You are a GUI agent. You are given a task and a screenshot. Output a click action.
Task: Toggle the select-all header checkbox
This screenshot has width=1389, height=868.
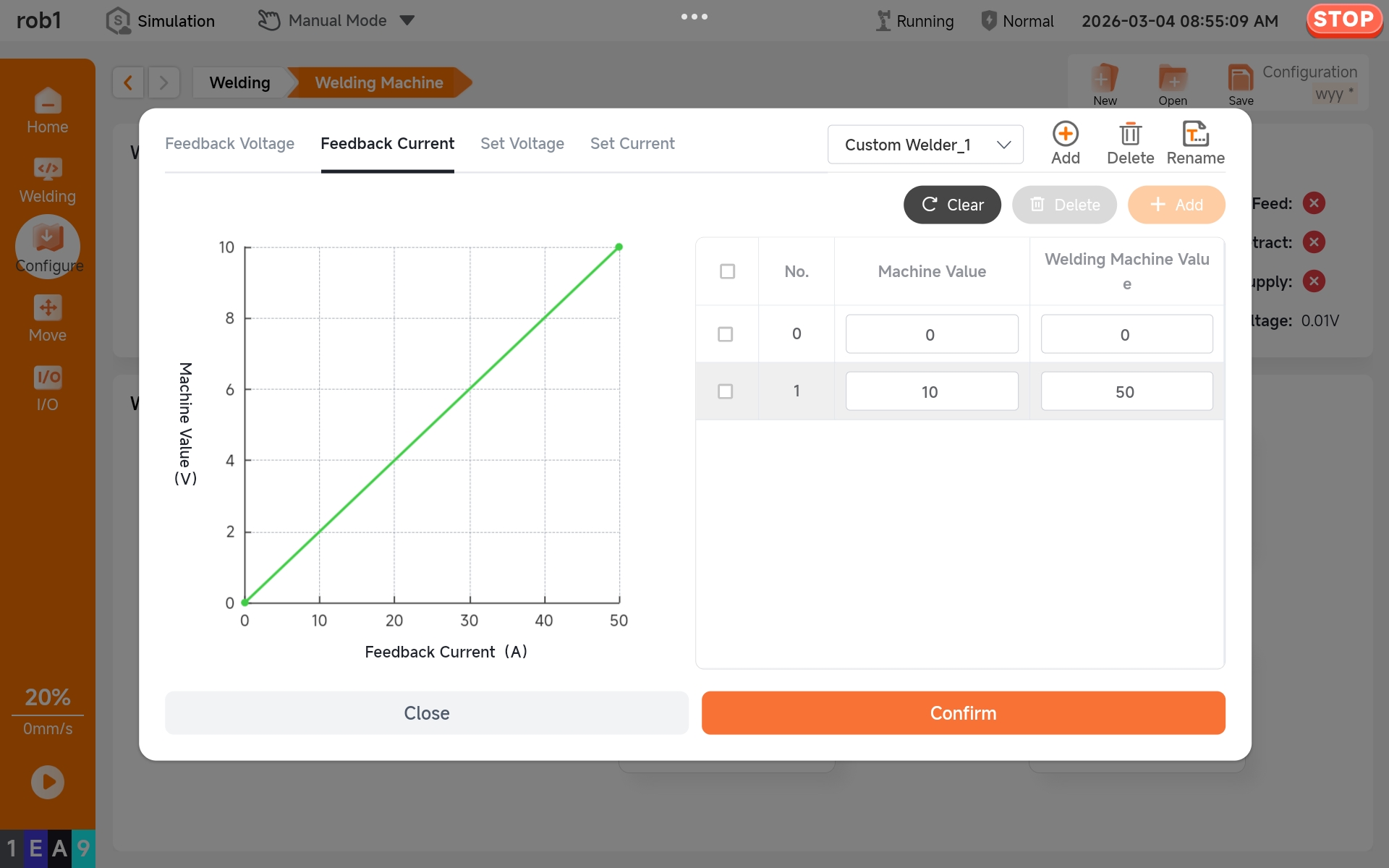[x=728, y=271]
